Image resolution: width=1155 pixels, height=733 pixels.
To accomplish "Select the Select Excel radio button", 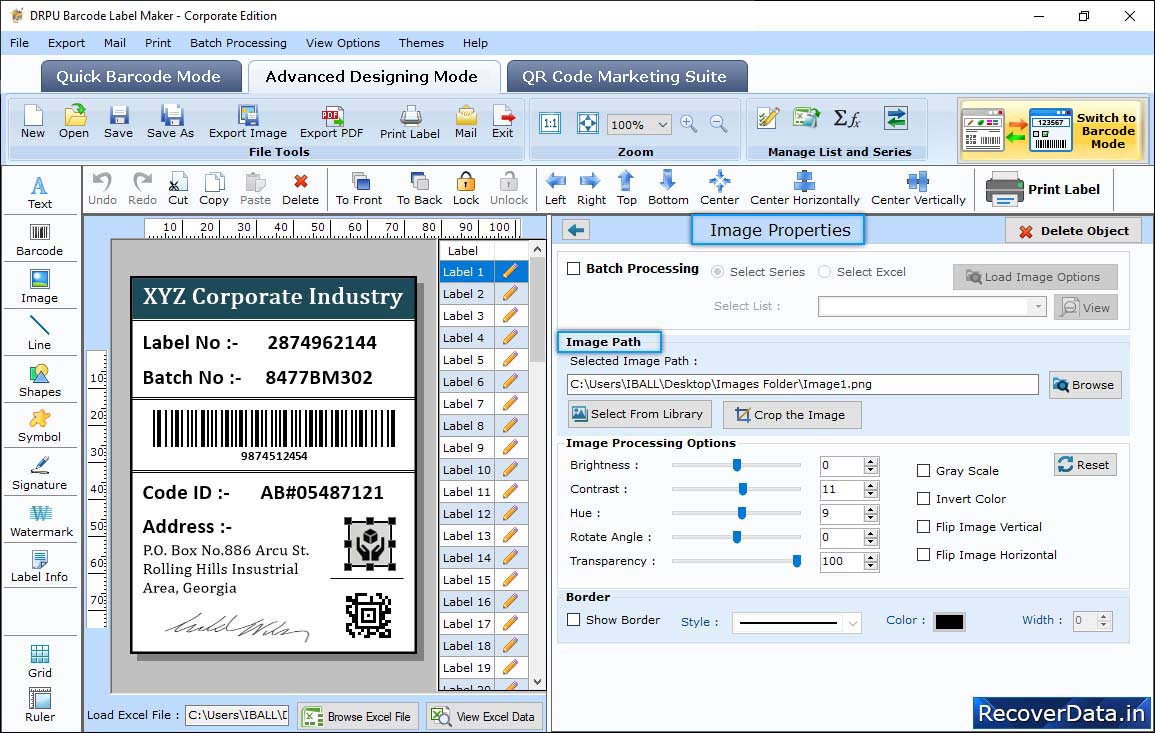I will [824, 272].
